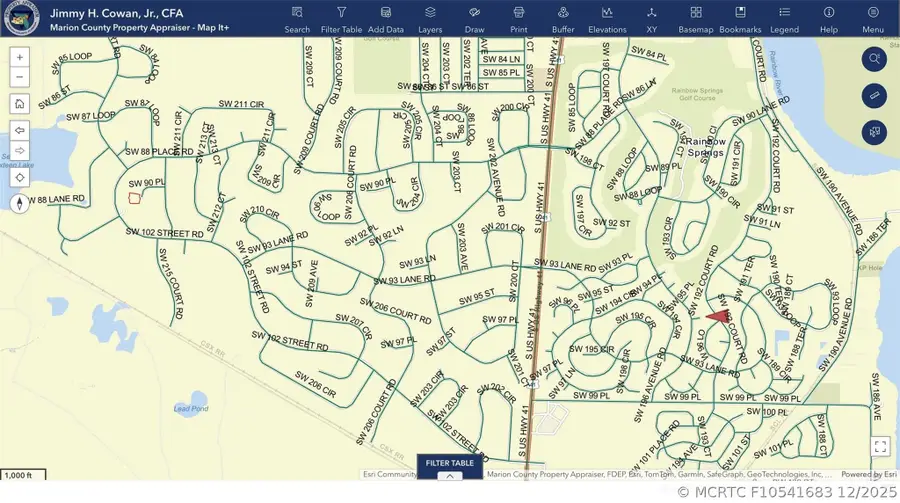Open the round measure ruler tool
The width and height of the screenshot is (900, 503).
(874, 95)
